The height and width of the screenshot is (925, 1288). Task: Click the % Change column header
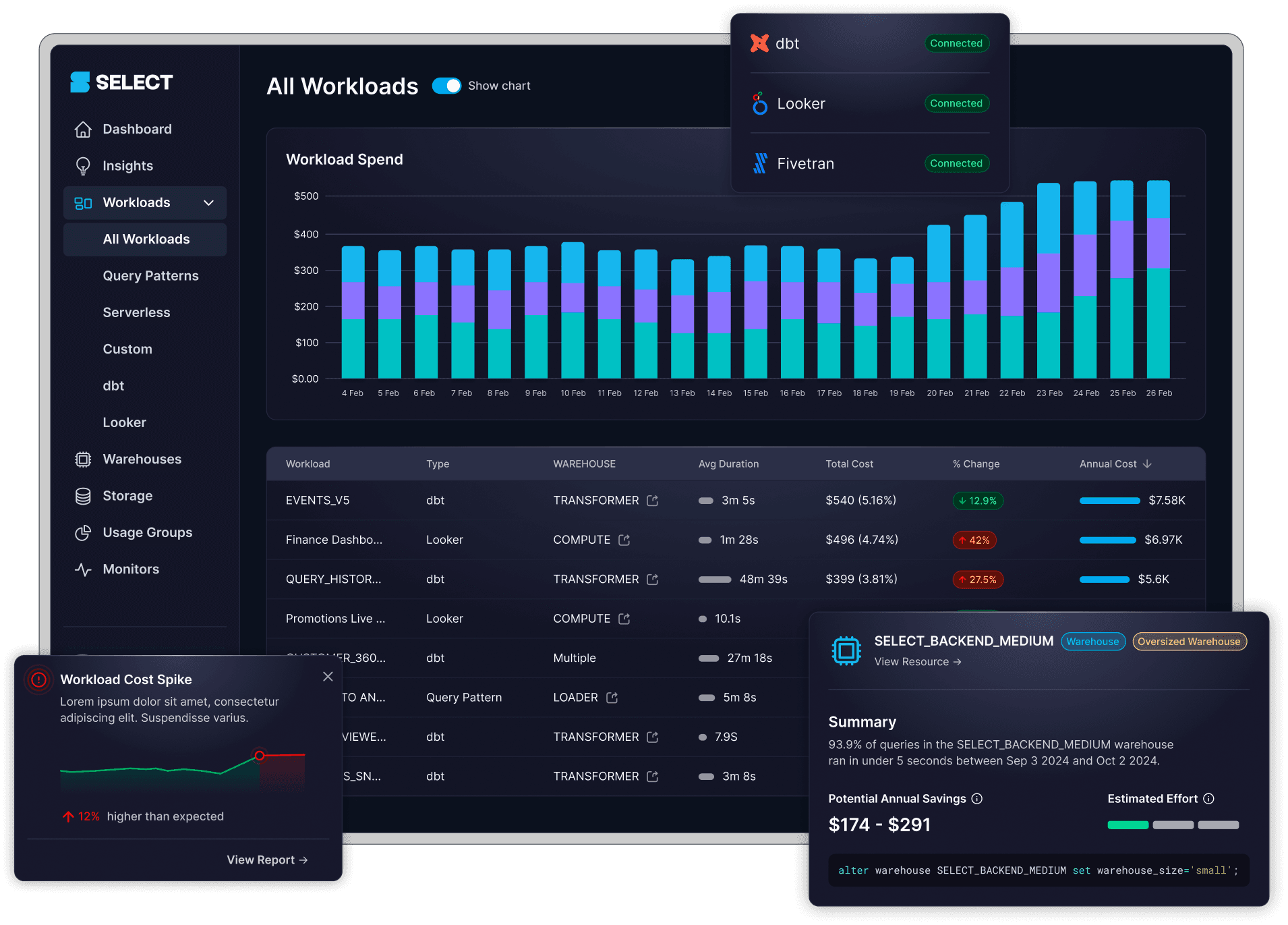click(x=976, y=464)
